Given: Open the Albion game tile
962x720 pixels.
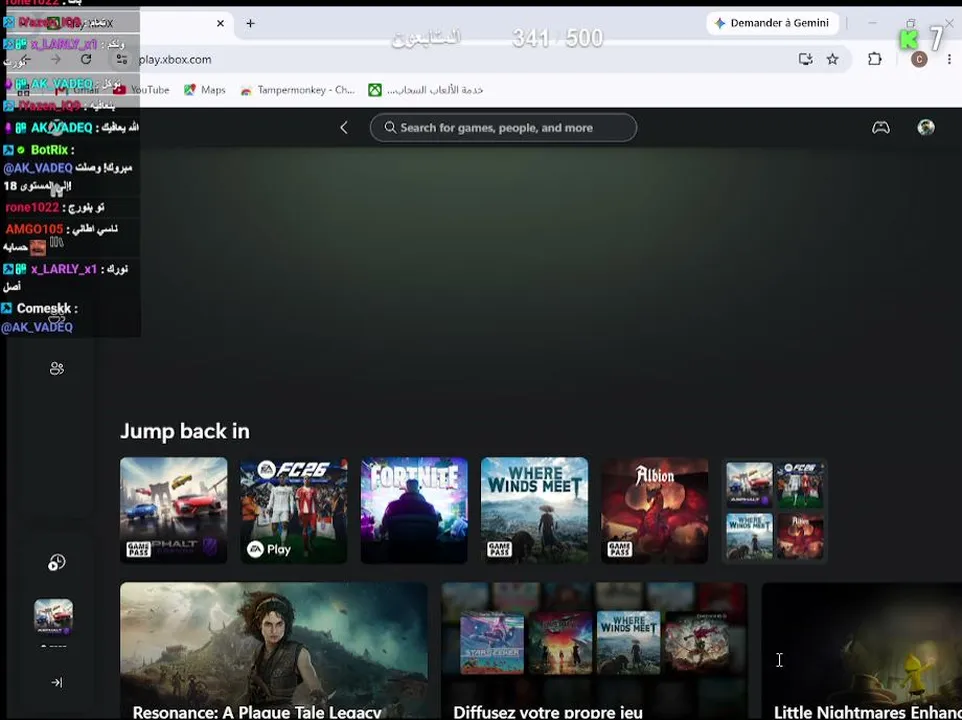Looking at the screenshot, I should (655, 510).
